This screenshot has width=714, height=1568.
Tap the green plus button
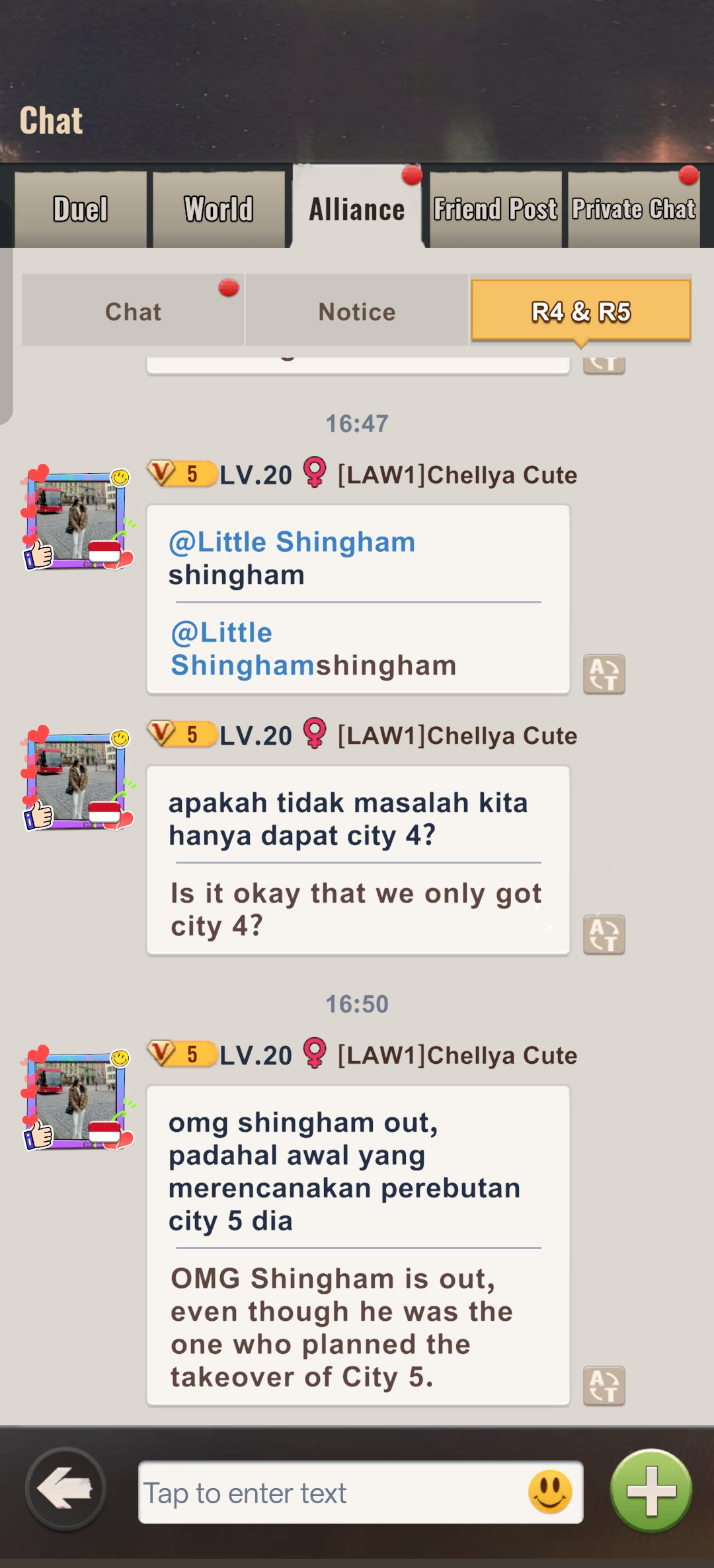pyautogui.click(x=651, y=1491)
